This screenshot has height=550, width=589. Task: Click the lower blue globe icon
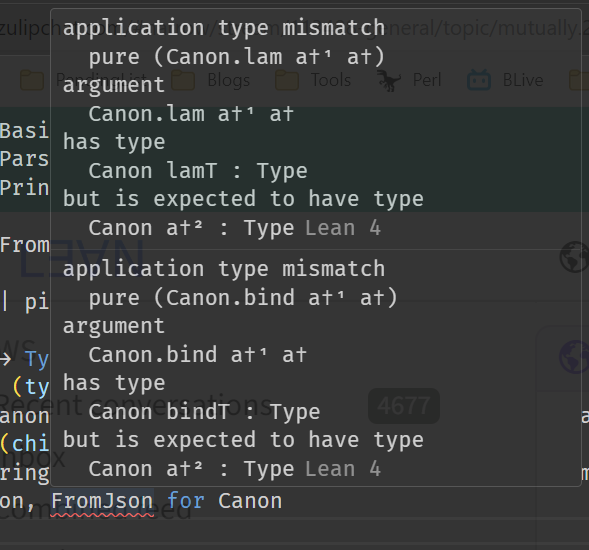point(574,357)
